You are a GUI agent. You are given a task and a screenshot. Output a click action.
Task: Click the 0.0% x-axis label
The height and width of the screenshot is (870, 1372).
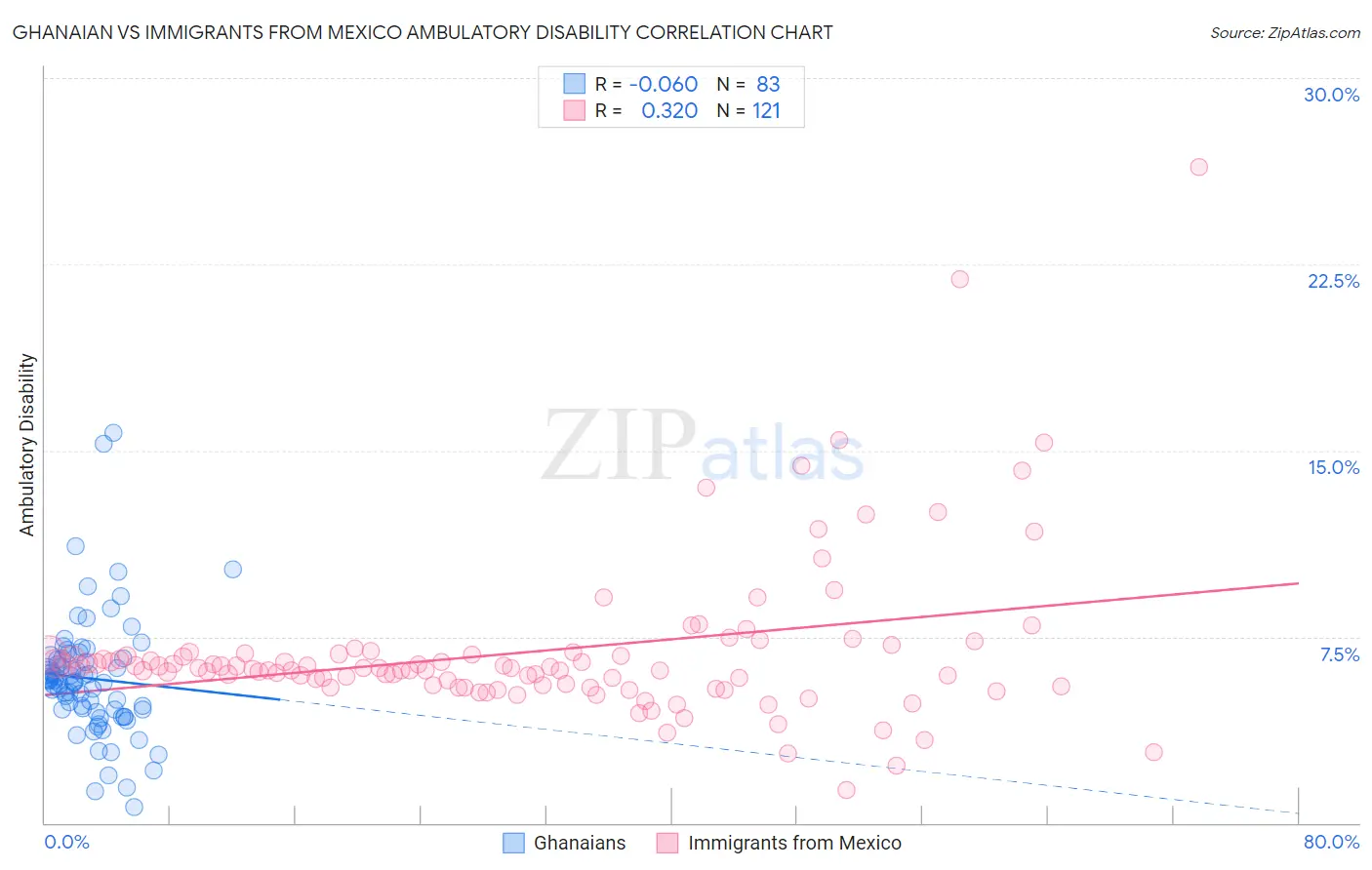[x=66, y=842]
